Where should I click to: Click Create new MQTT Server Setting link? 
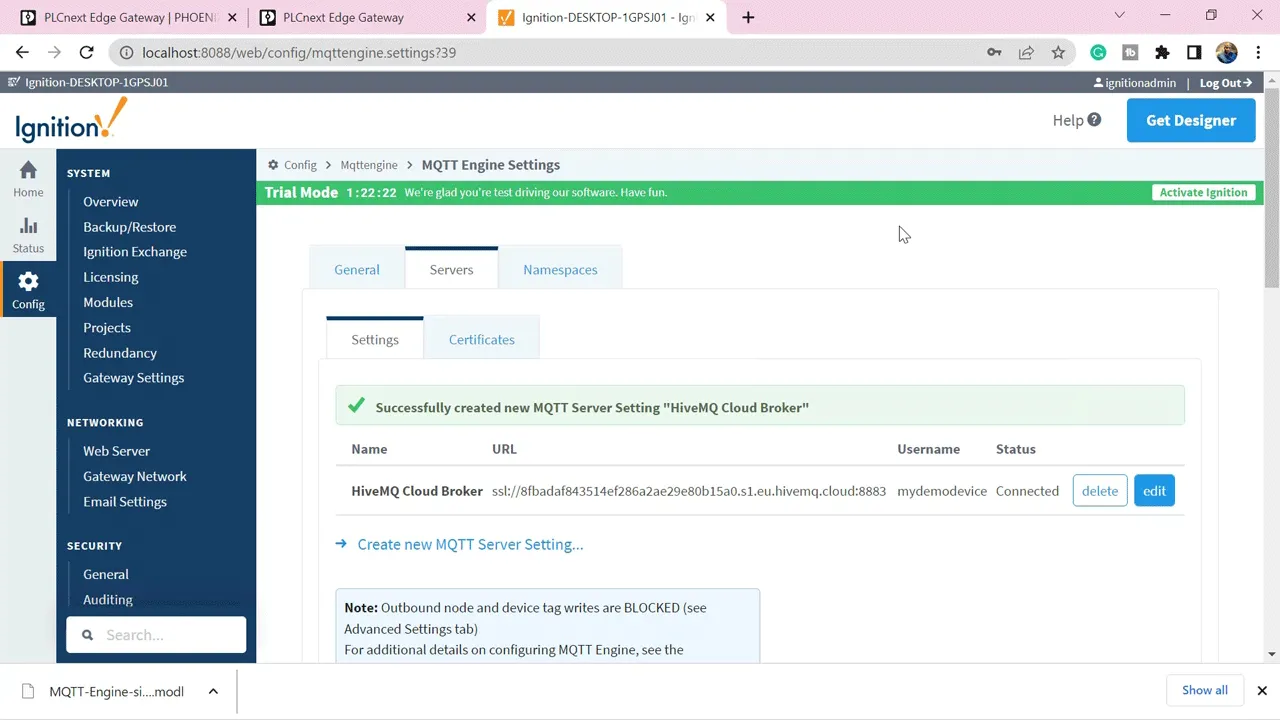click(470, 544)
